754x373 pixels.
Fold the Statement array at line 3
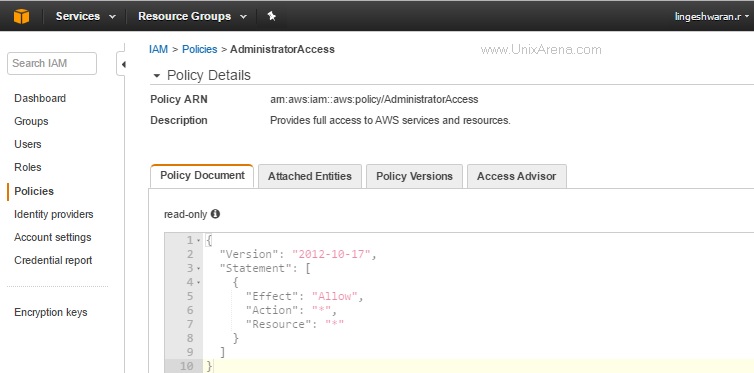pyautogui.click(x=199, y=268)
